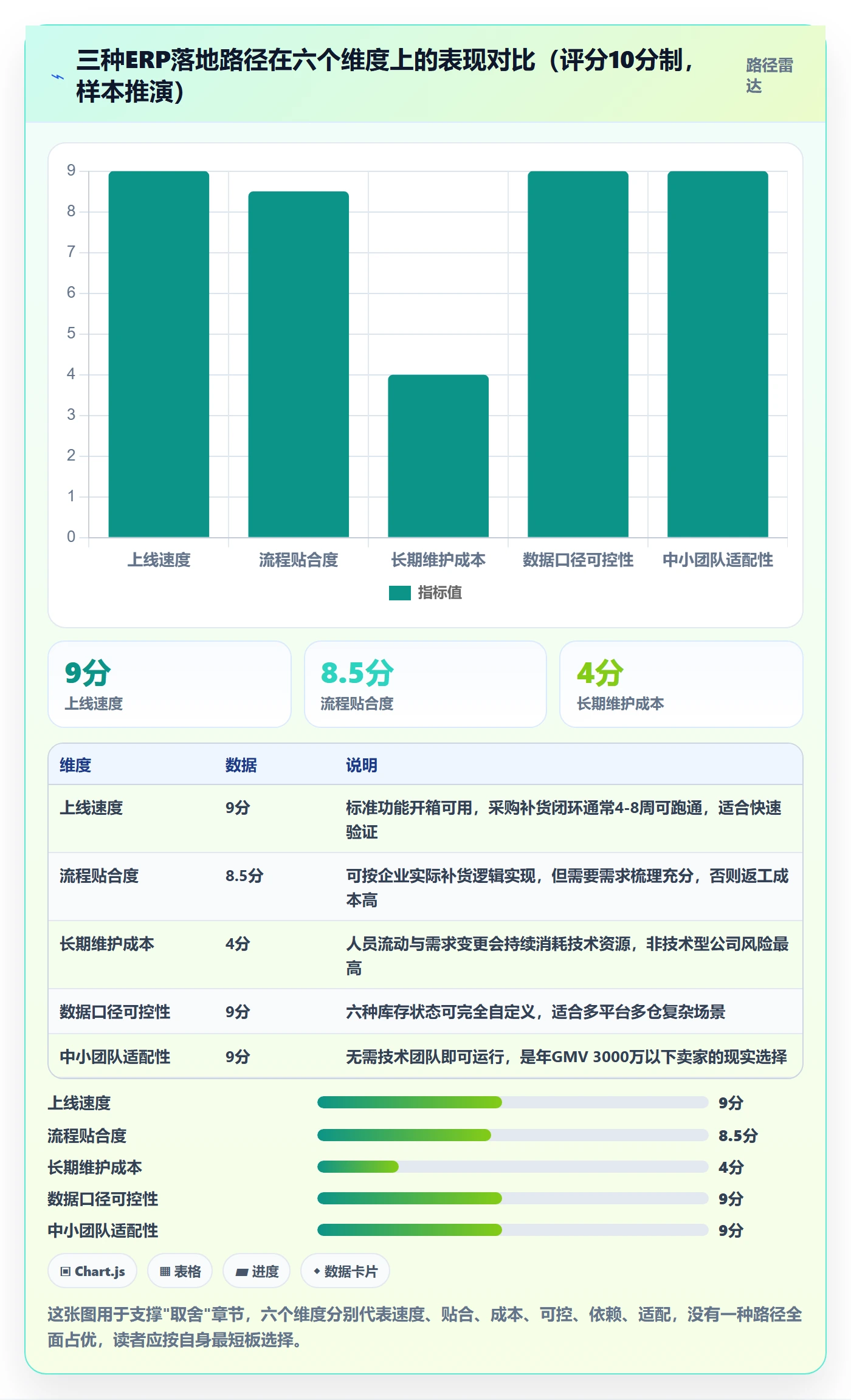Click the 流程贴合度 bar in the chart
This screenshot has height=1400, width=851.
coord(298,364)
